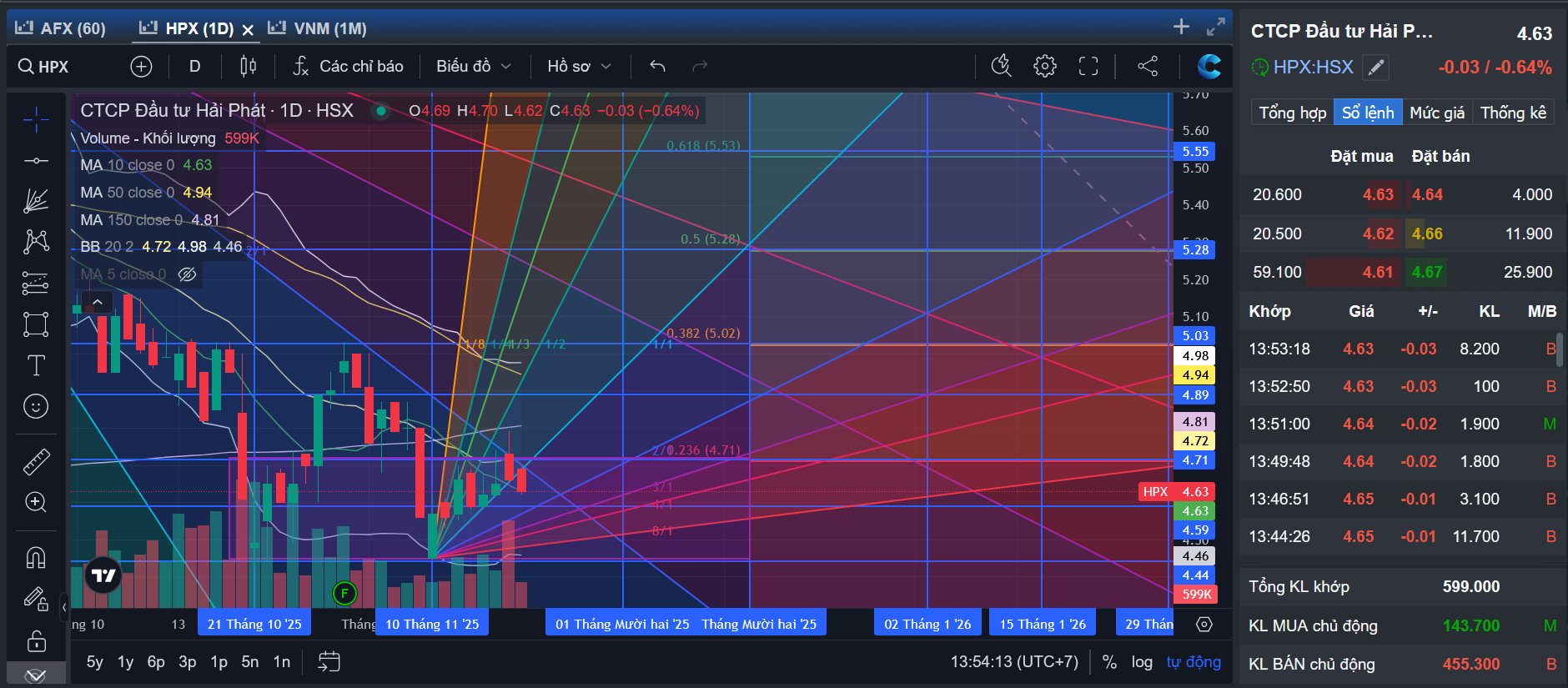
Task: Activate the text annotation tool
Action: point(36,365)
